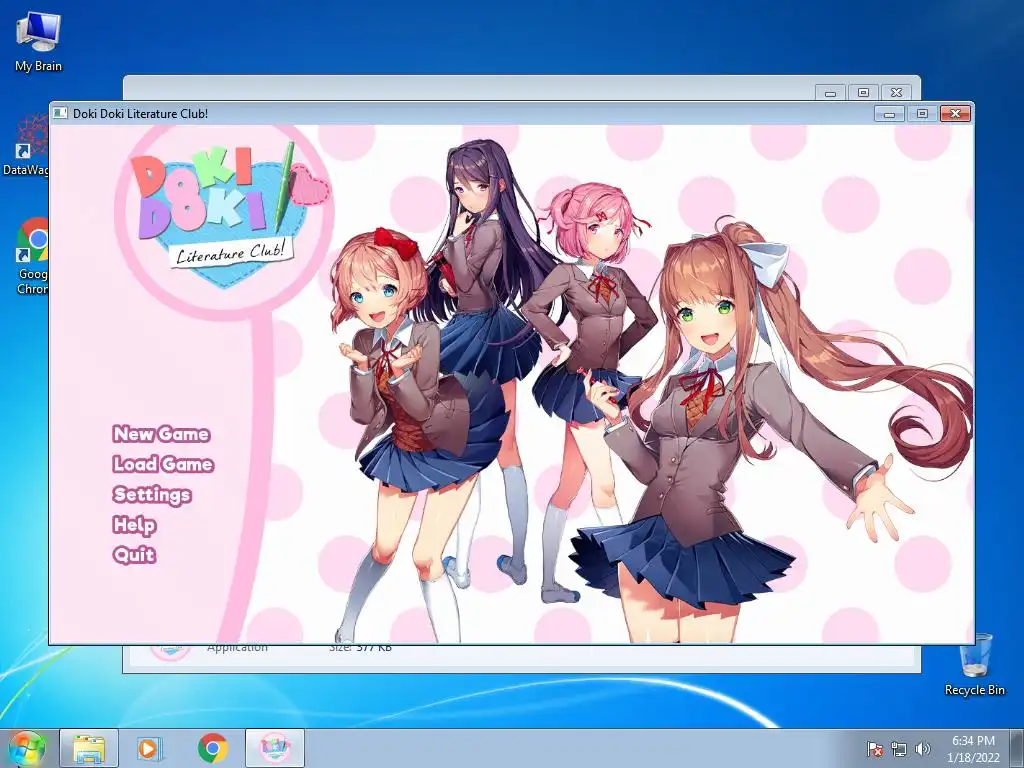Image resolution: width=1024 pixels, height=768 pixels.
Task: Launch Windows Media Player from taskbar
Action: (x=149, y=748)
